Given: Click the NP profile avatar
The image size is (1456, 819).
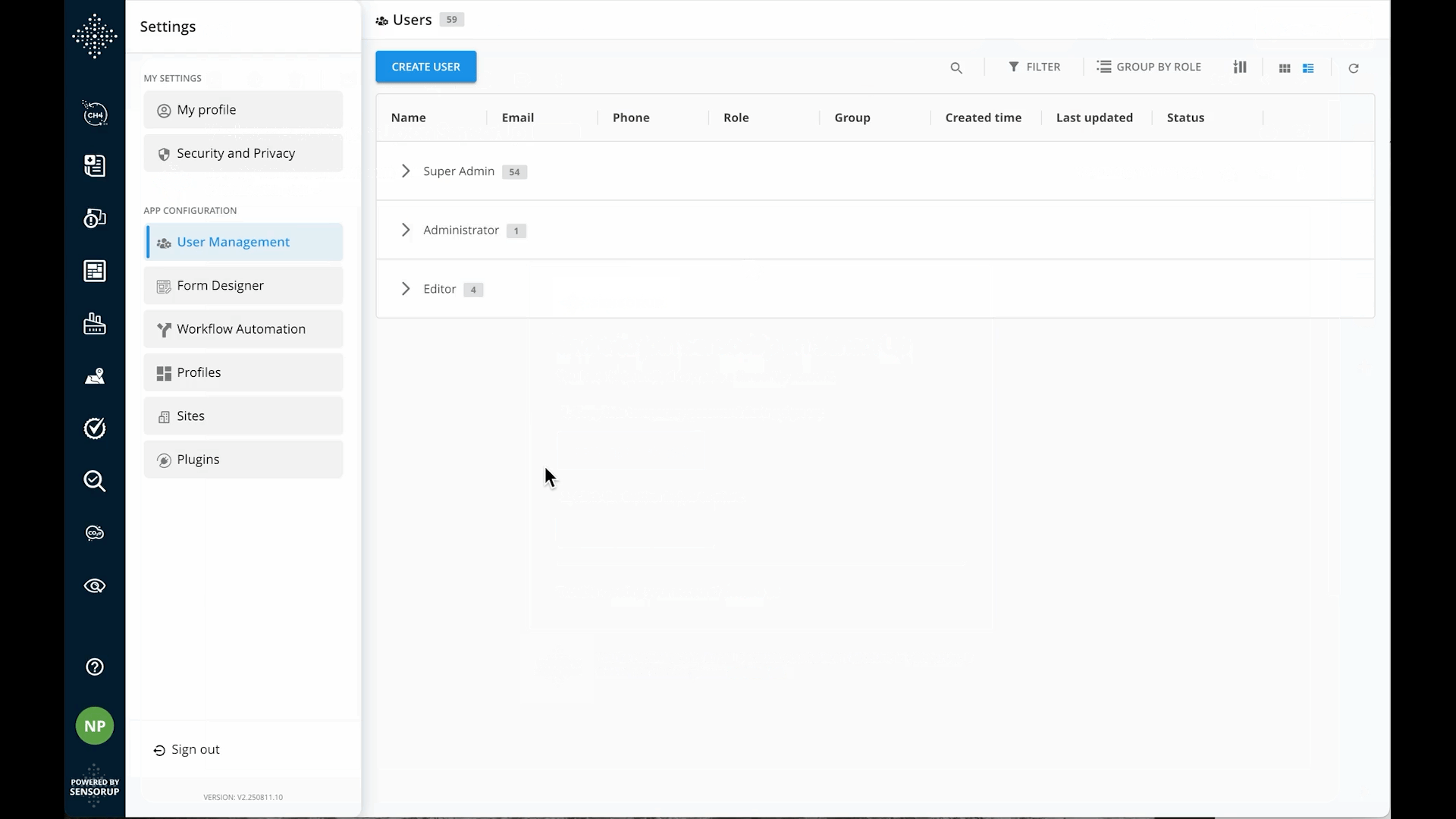Looking at the screenshot, I should (95, 725).
